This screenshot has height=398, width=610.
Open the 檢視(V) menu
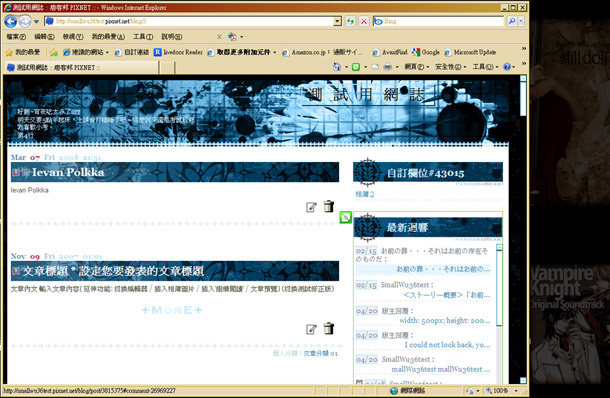[x=73, y=37]
